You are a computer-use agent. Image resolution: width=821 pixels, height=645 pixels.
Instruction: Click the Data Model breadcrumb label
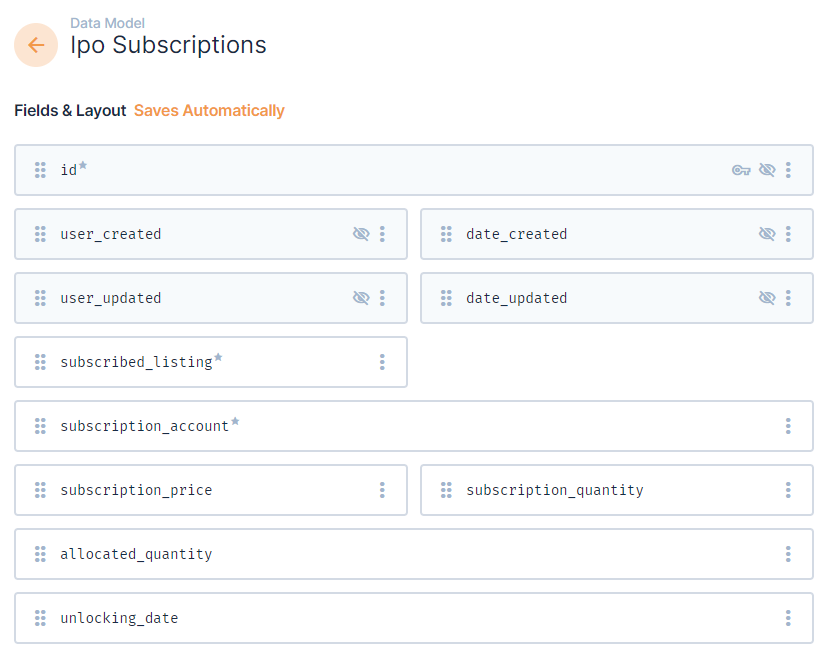[x=107, y=23]
